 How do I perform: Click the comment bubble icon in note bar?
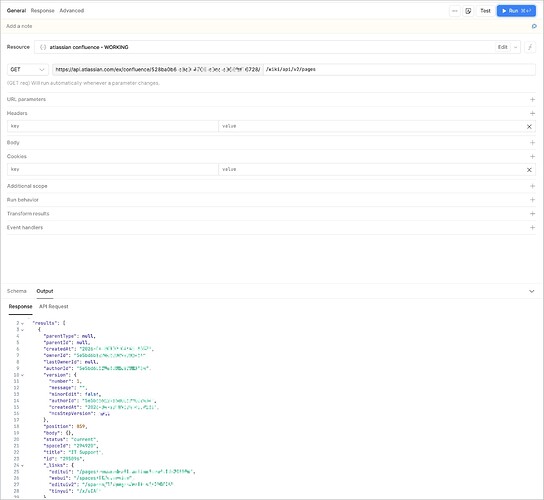click(534, 26)
